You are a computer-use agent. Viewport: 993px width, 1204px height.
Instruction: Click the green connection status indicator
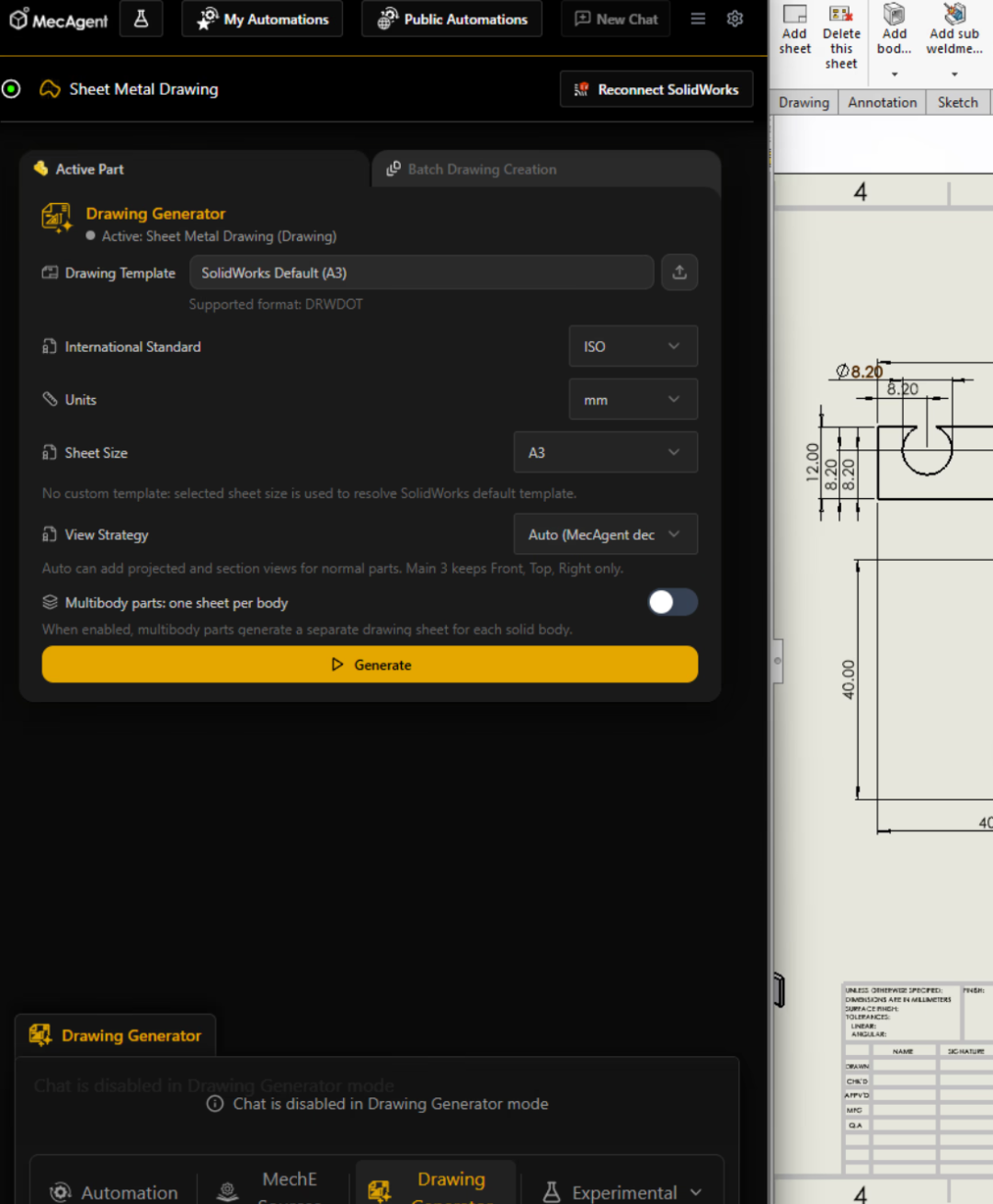(x=11, y=89)
